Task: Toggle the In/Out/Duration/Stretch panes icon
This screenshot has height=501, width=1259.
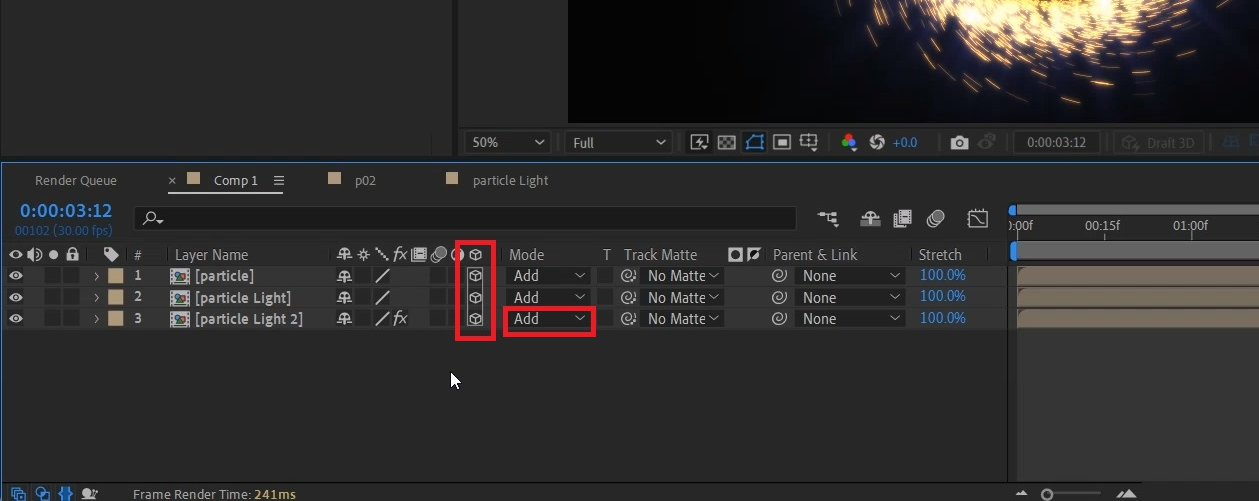Action: [66, 493]
